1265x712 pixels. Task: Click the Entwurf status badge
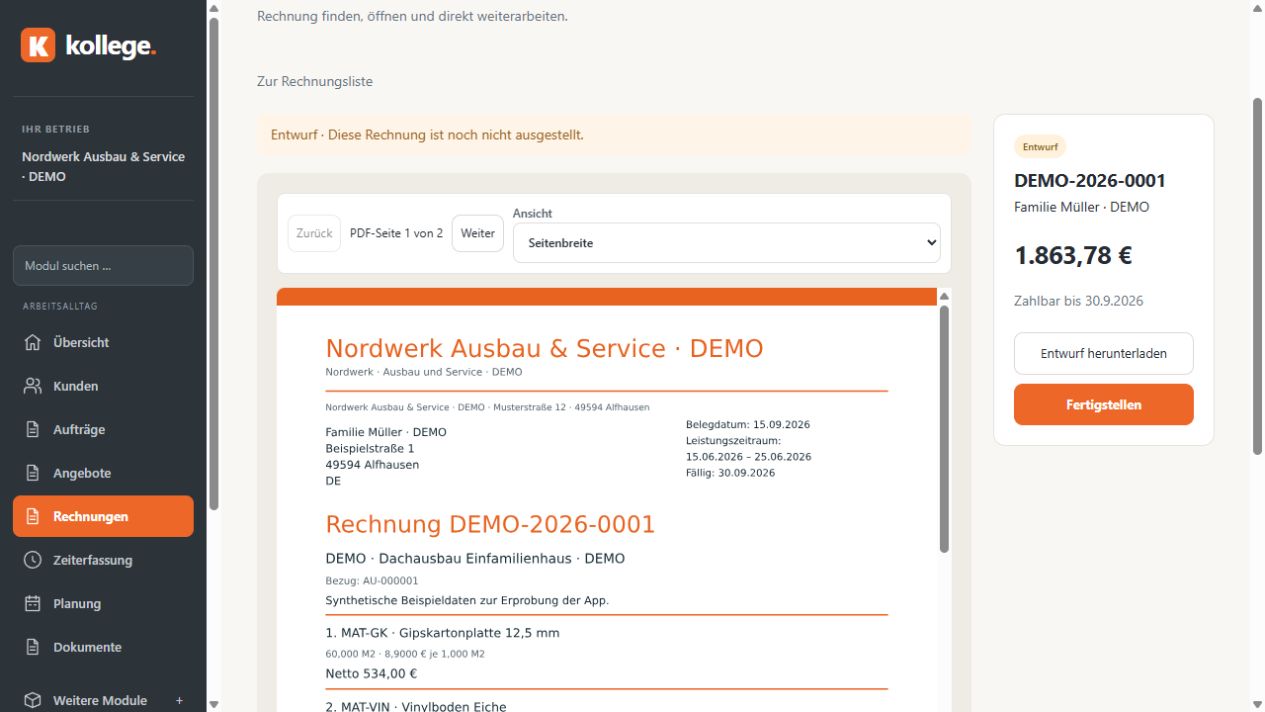(1040, 147)
